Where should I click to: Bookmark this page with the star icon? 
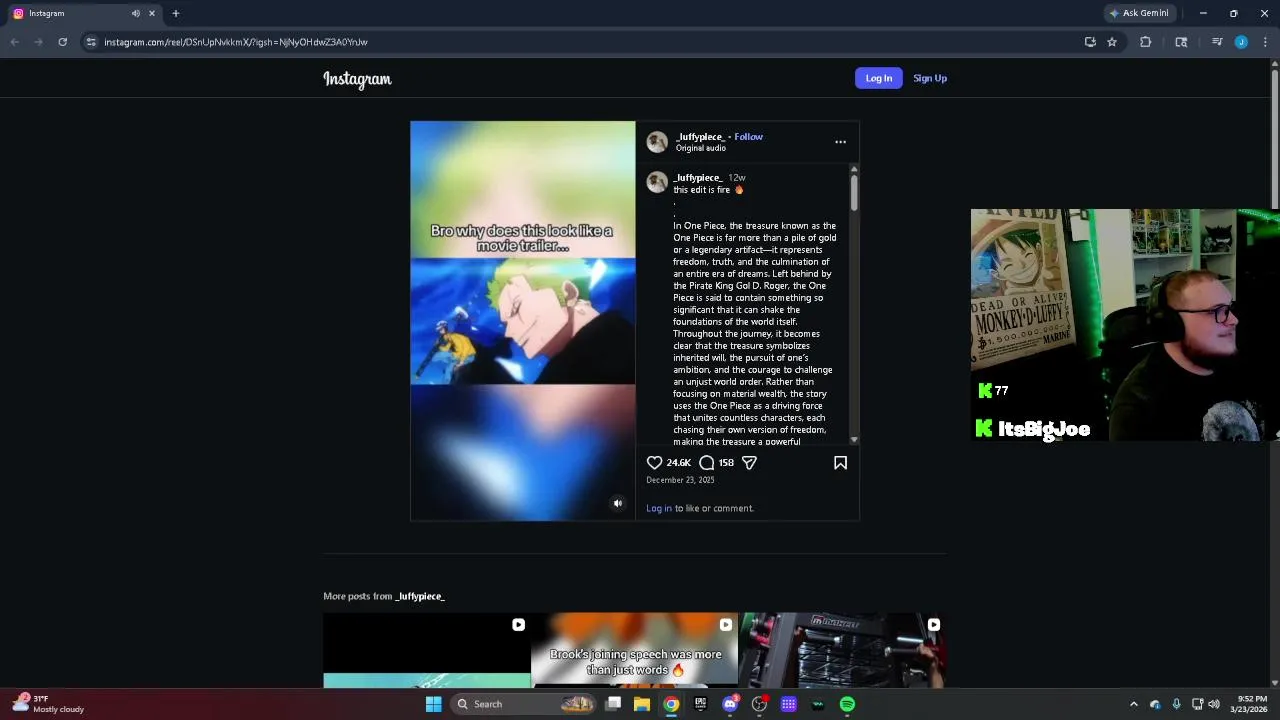pos(1112,42)
